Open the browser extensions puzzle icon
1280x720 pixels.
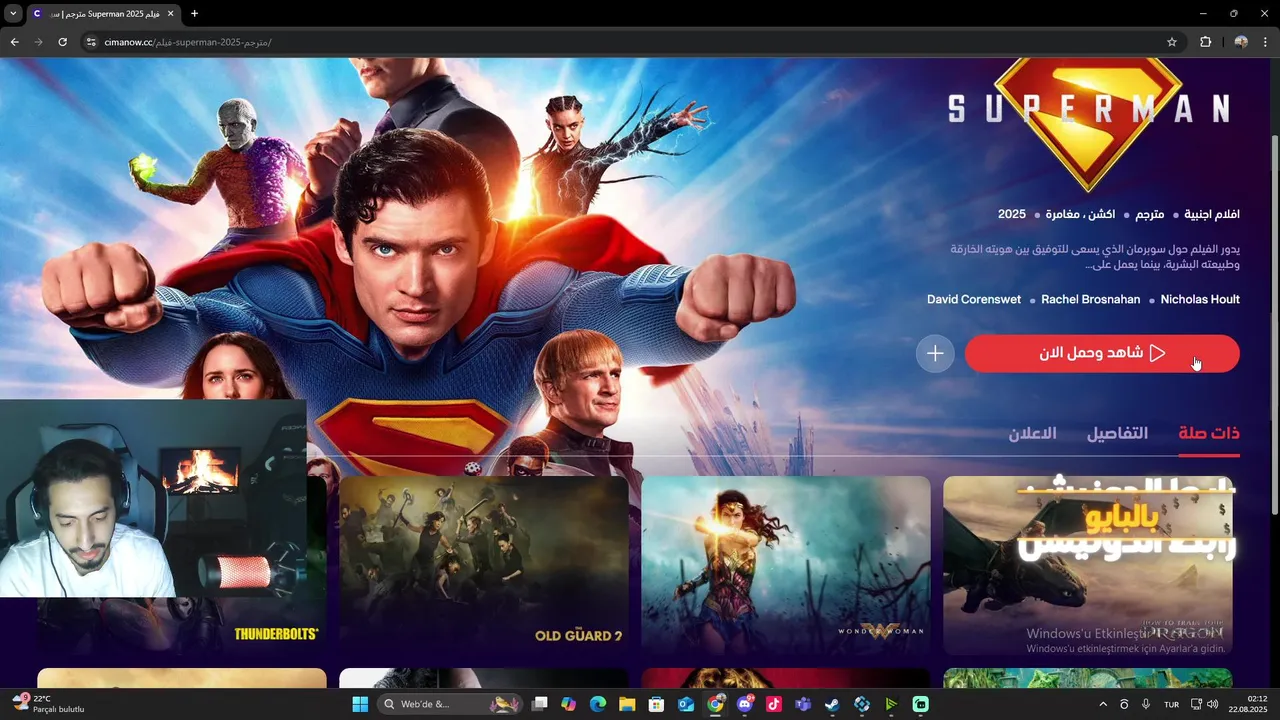pos(1205,42)
